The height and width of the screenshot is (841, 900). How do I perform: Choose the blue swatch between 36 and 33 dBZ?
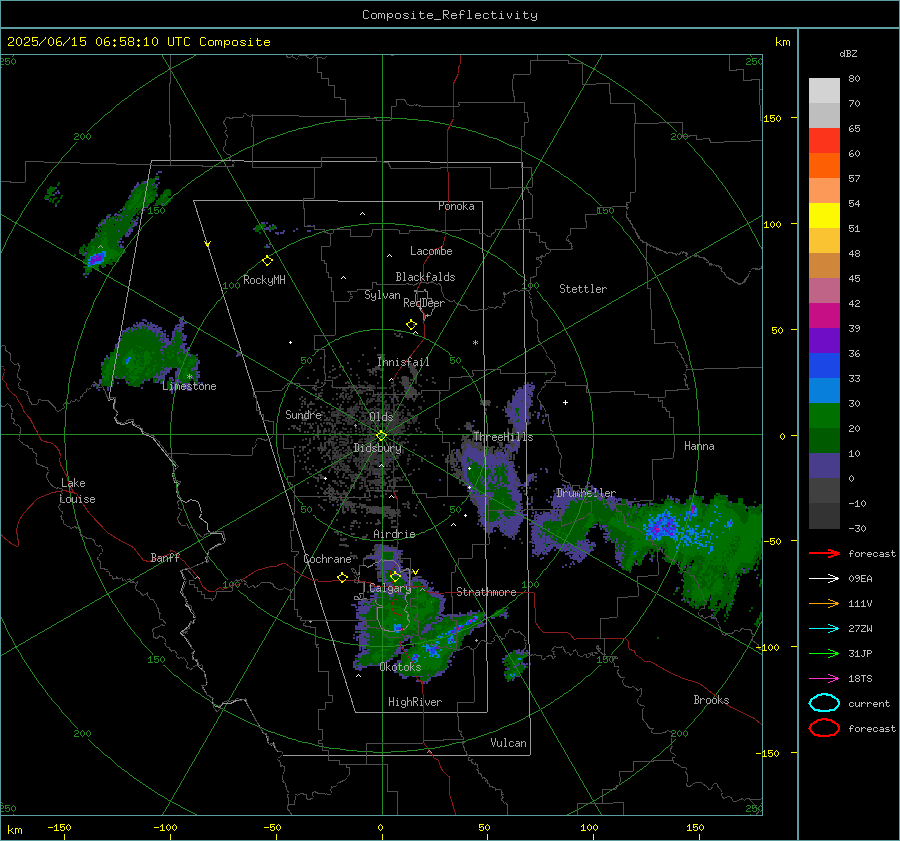(x=824, y=366)
